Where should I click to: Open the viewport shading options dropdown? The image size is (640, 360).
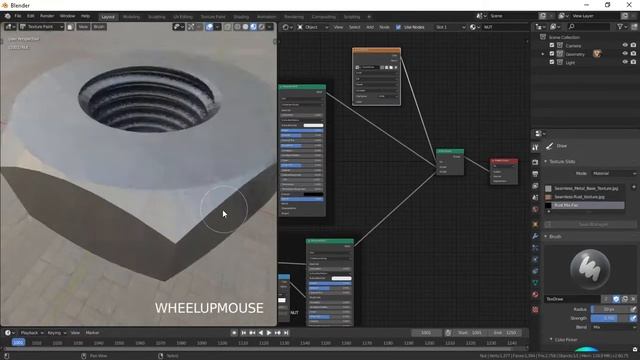coord(269,27)
